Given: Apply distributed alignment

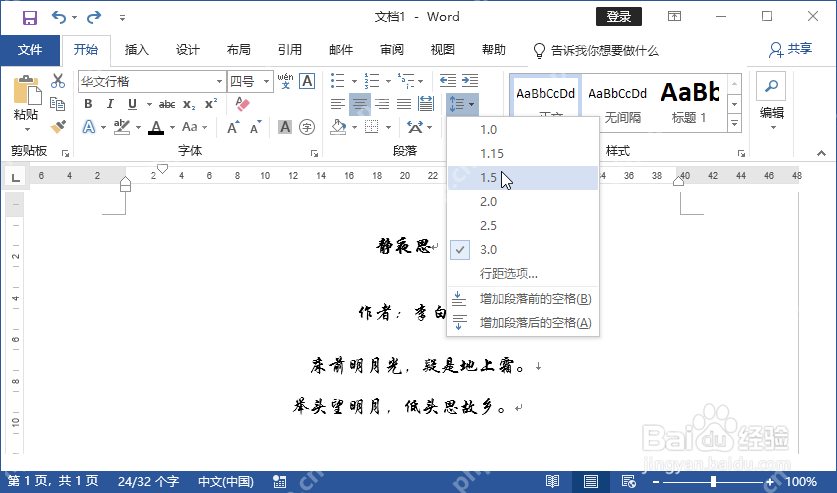Looking at the screenshot, I should (426, 104).
